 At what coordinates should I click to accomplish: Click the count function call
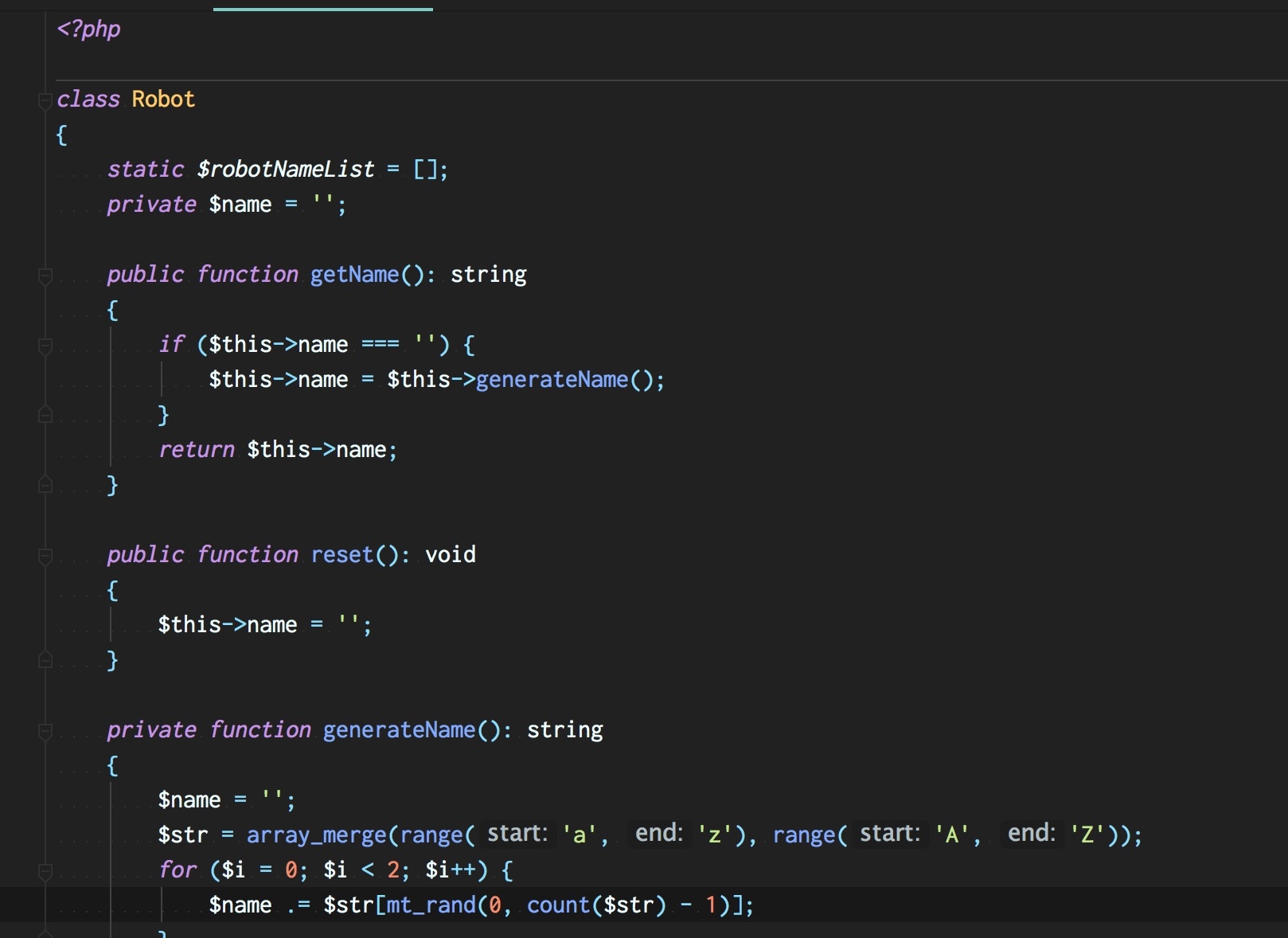pyautogui.click(x=558, y=905)
